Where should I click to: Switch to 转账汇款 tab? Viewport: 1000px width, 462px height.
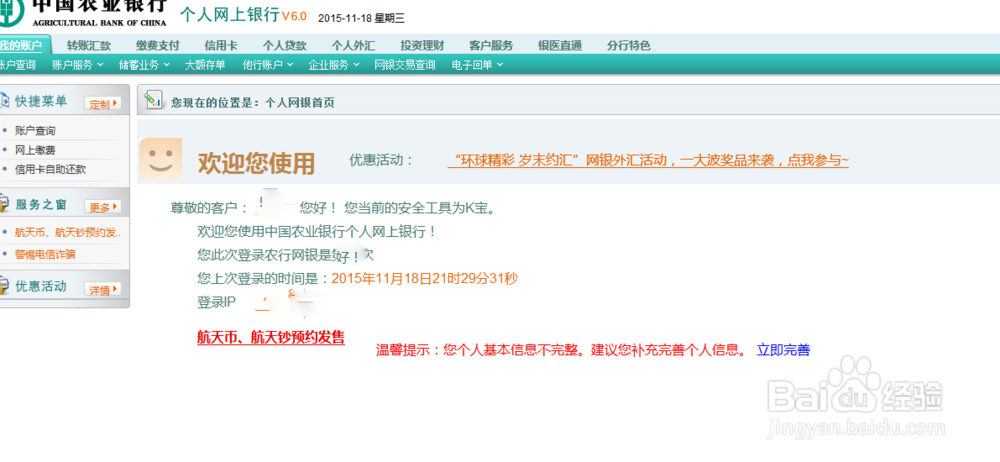[89, 45]
